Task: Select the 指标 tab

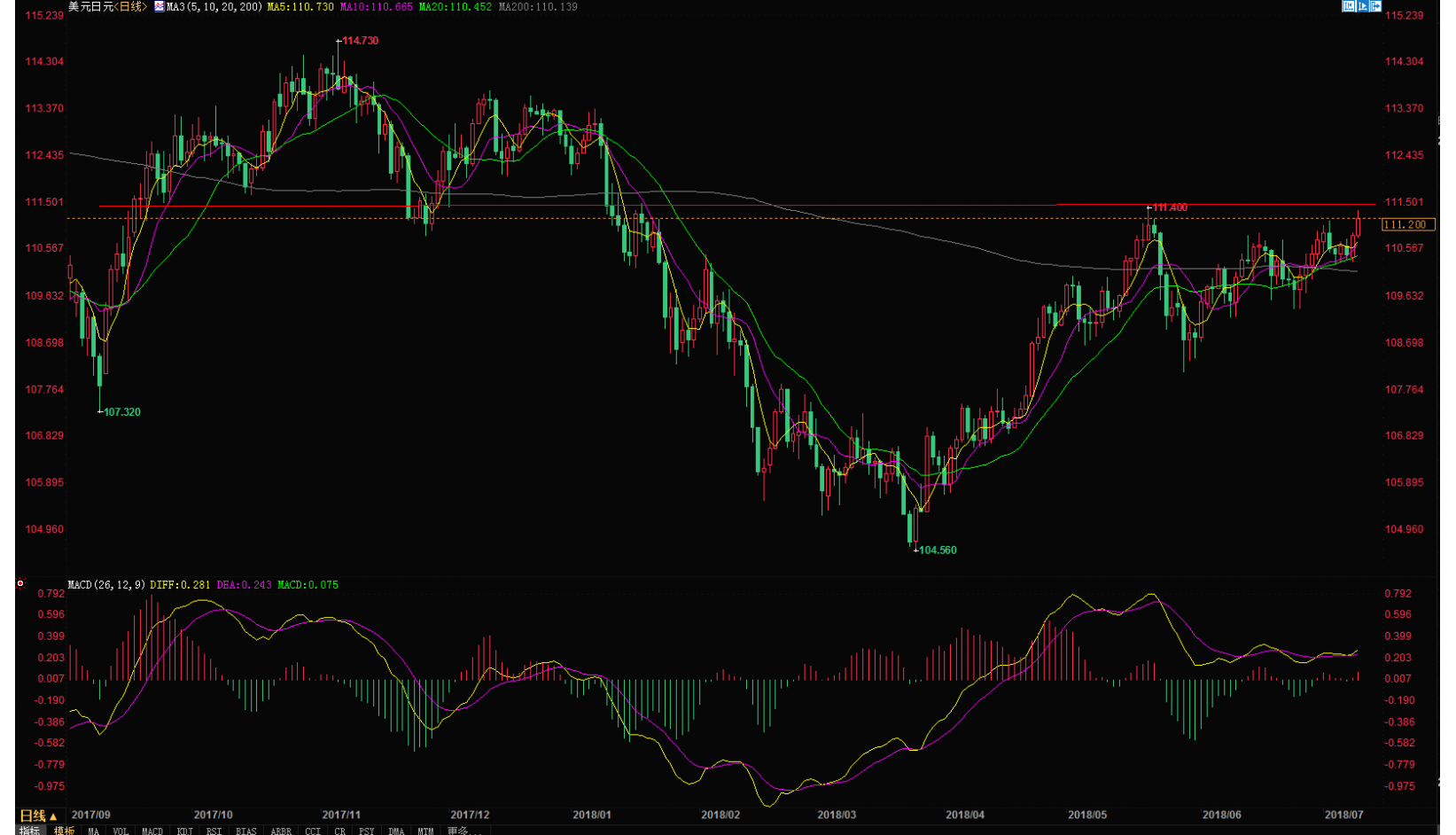Action: [x=30, y=831]
